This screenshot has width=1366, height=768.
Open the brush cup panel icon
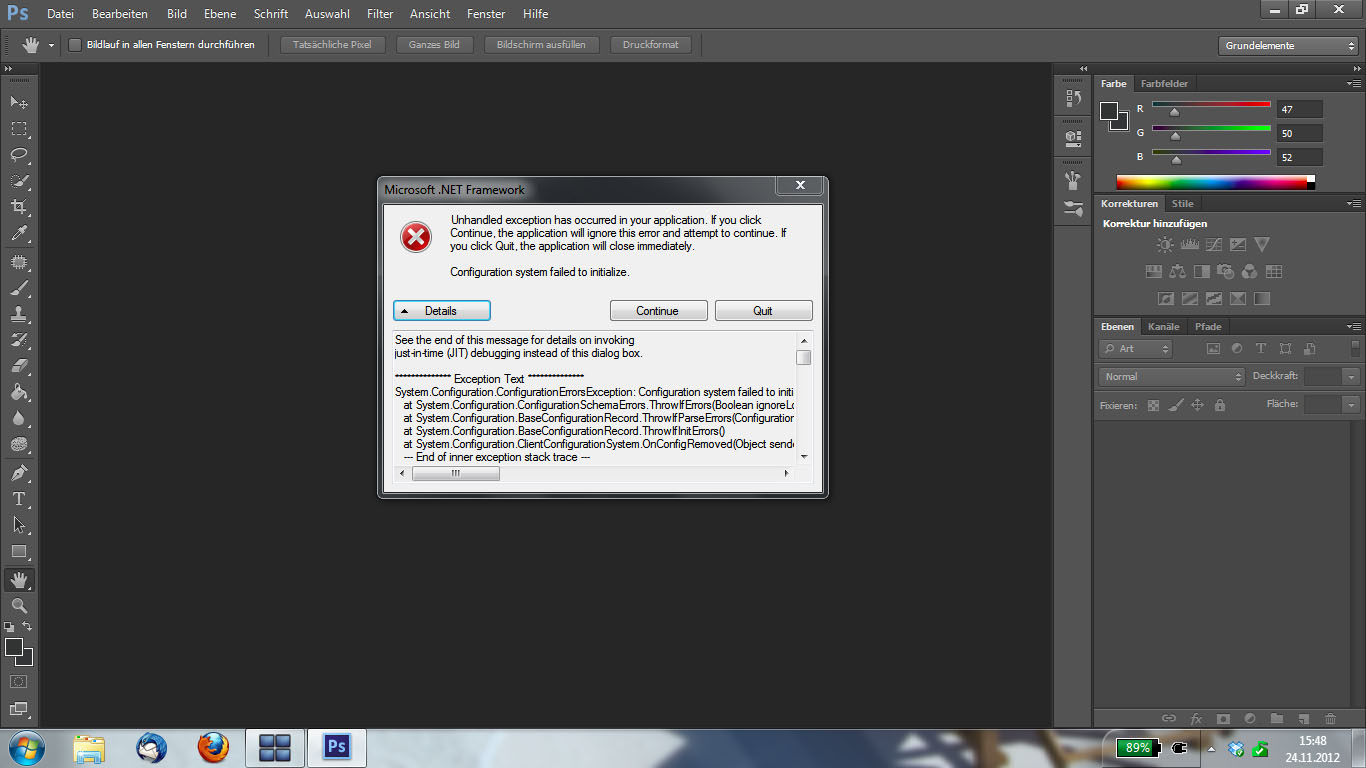coord(1073,180)
